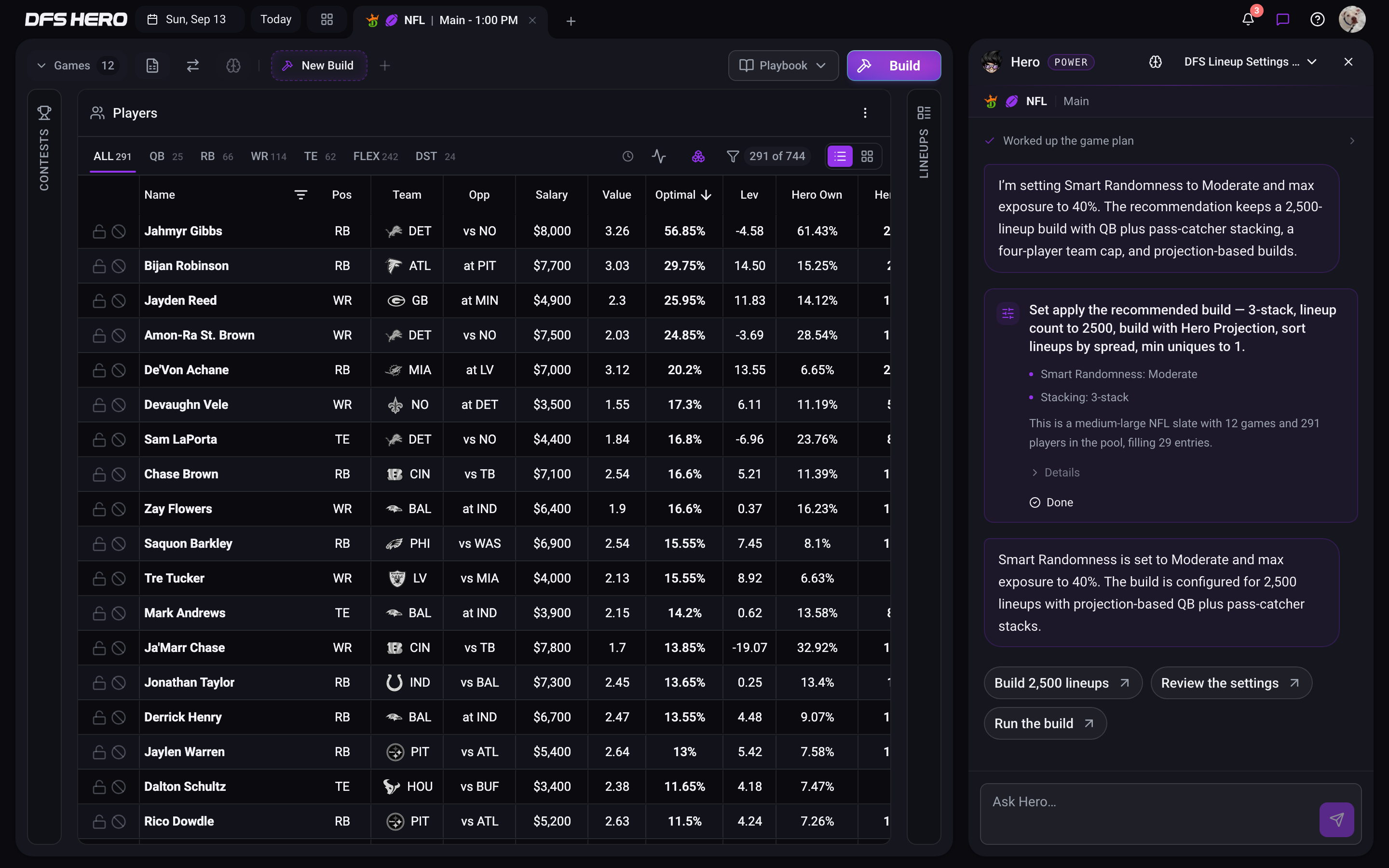Expand Worked up the game plan
The image size is (1389, 868).
(x=1171, y=141)
